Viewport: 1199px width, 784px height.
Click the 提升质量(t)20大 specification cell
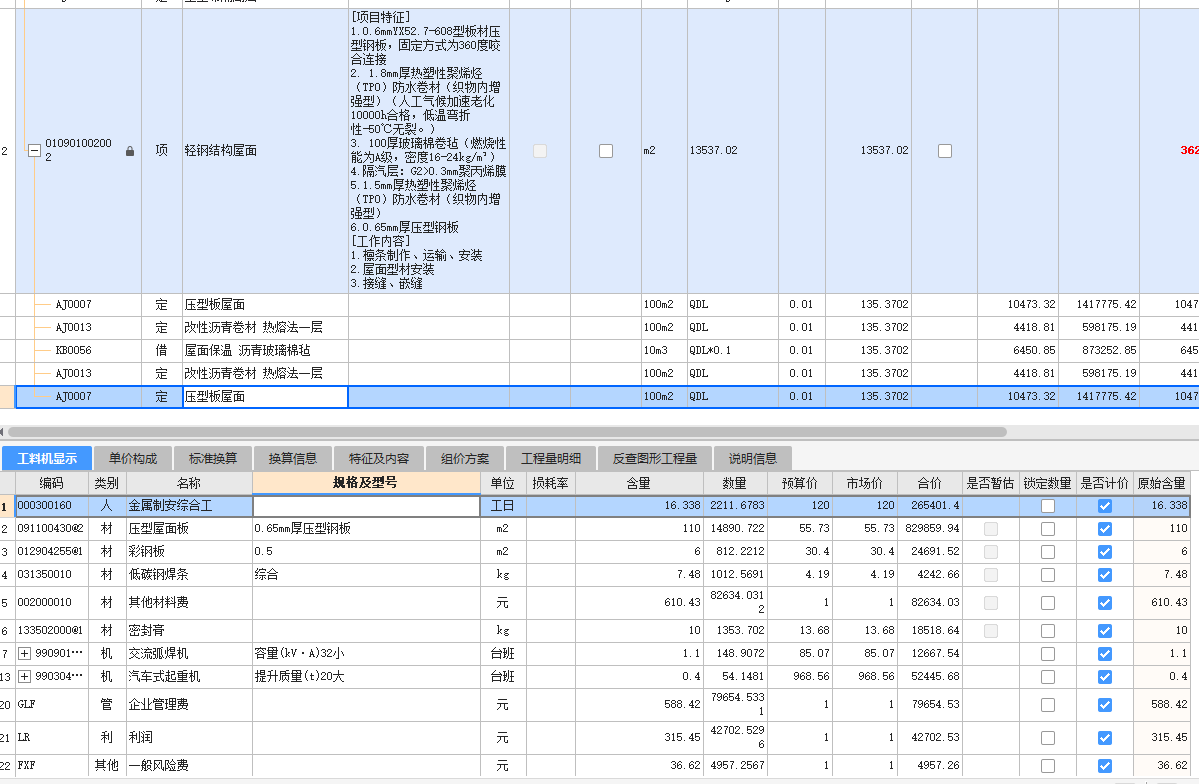(366, 677)
